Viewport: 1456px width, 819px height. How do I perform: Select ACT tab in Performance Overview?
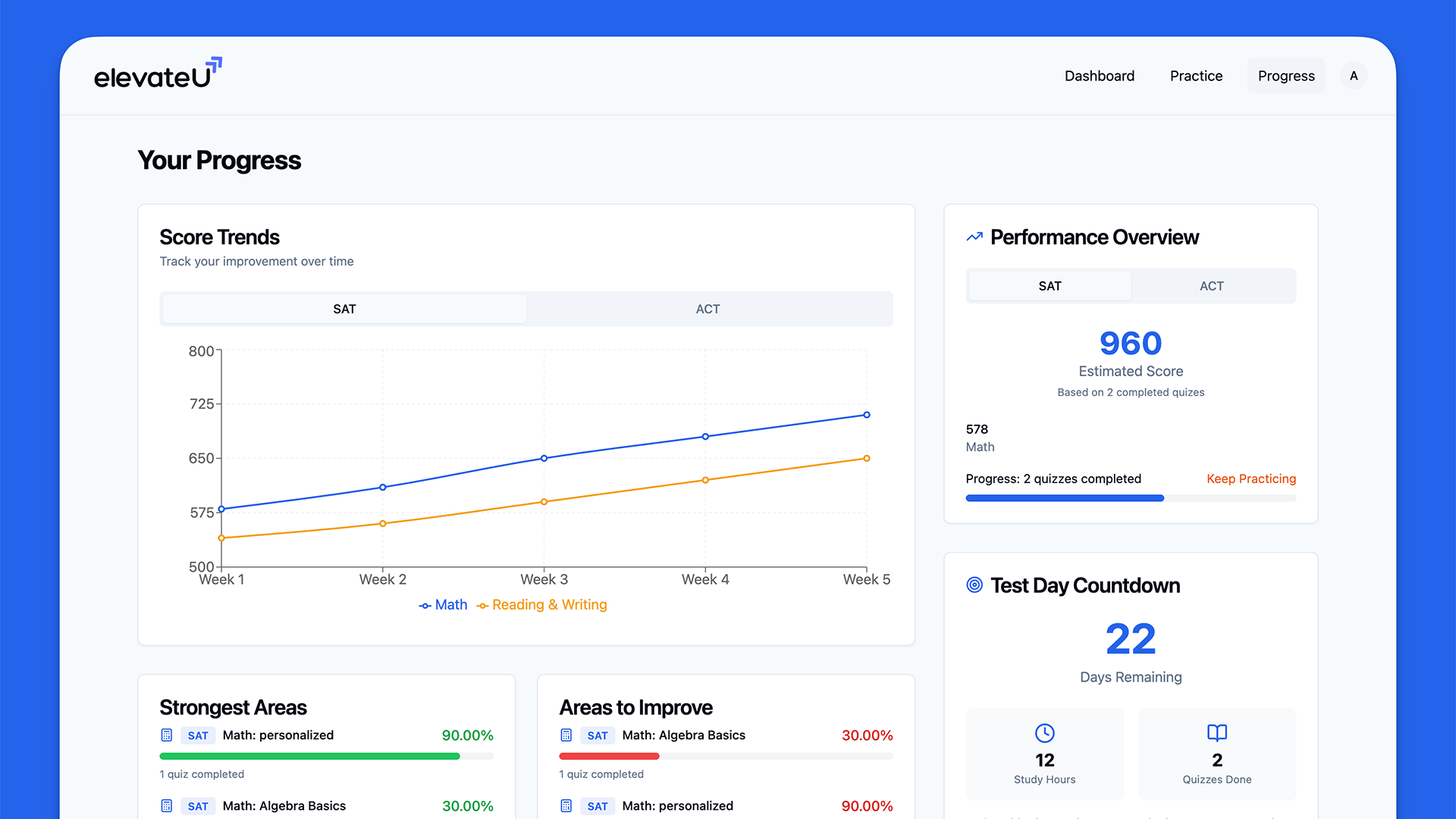1211,286
